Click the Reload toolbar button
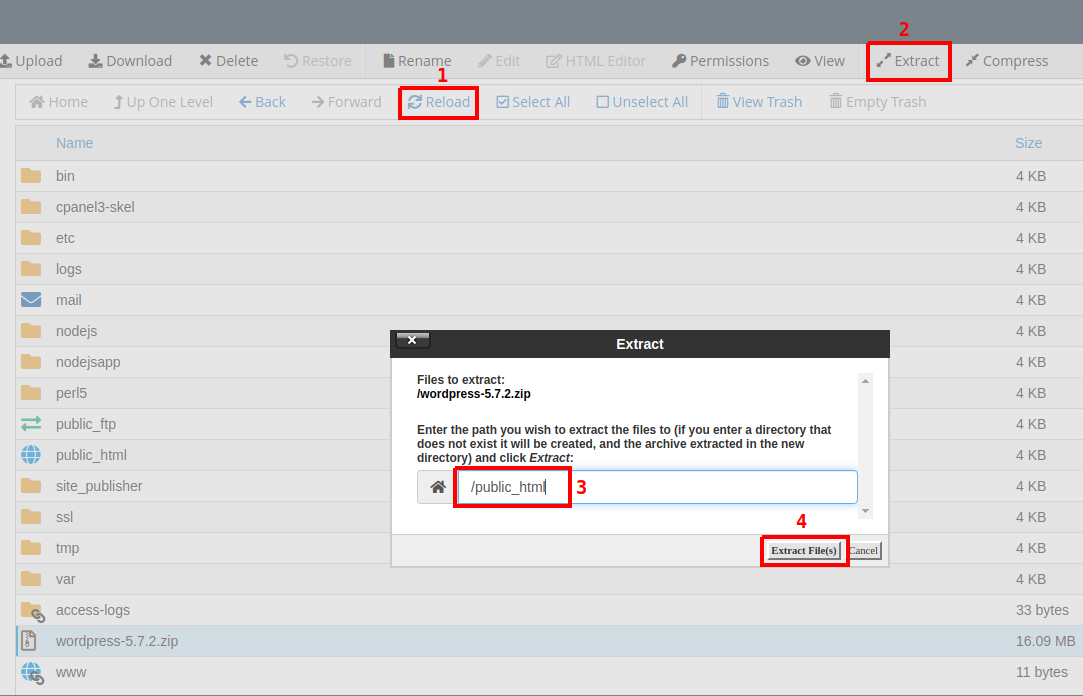This screenshot has width=1083, height=696. [438, 102]
